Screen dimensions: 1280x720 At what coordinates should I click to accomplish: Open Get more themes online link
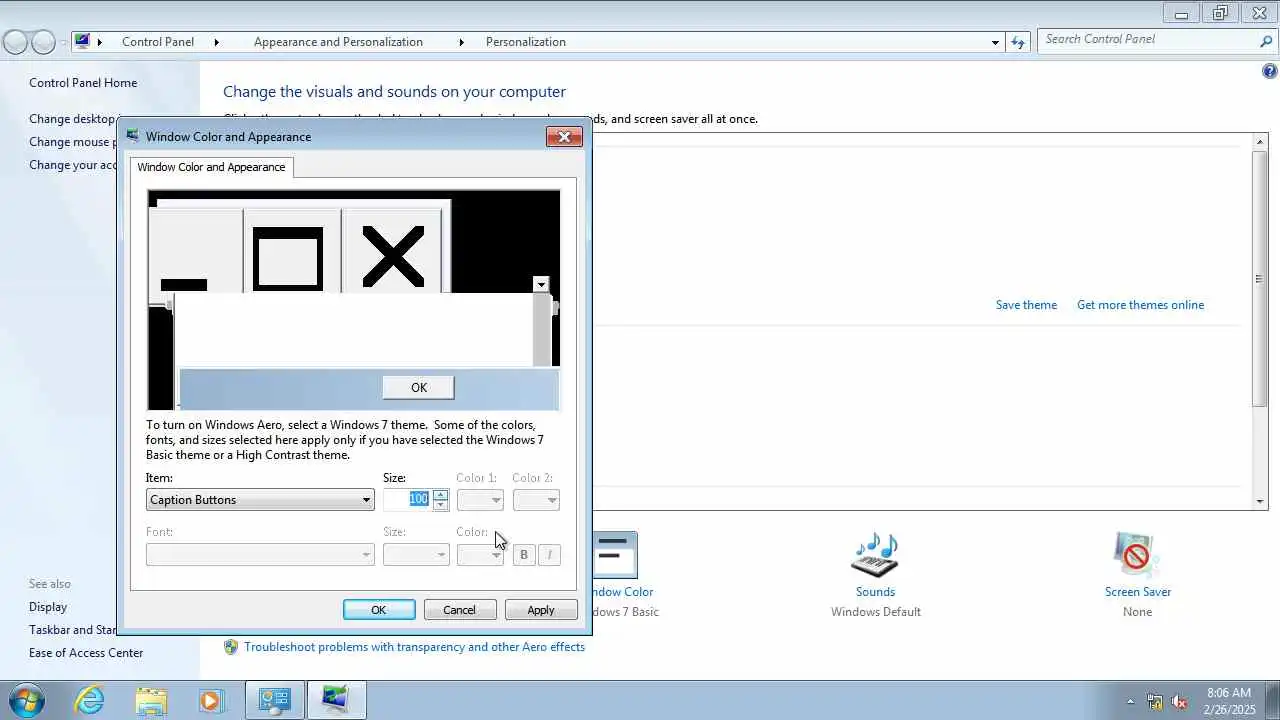click(x=1140, y=305)
